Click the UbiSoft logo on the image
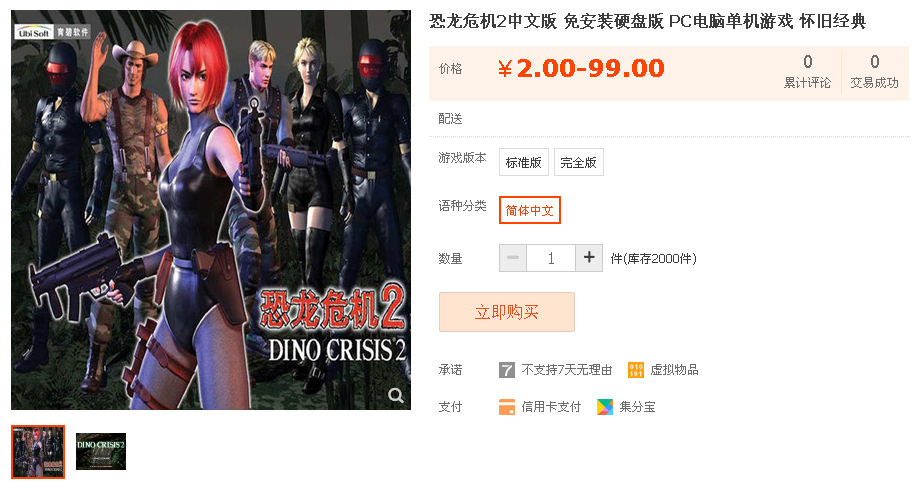The height and width of the screenshot is (492, 919). [34, 32]
